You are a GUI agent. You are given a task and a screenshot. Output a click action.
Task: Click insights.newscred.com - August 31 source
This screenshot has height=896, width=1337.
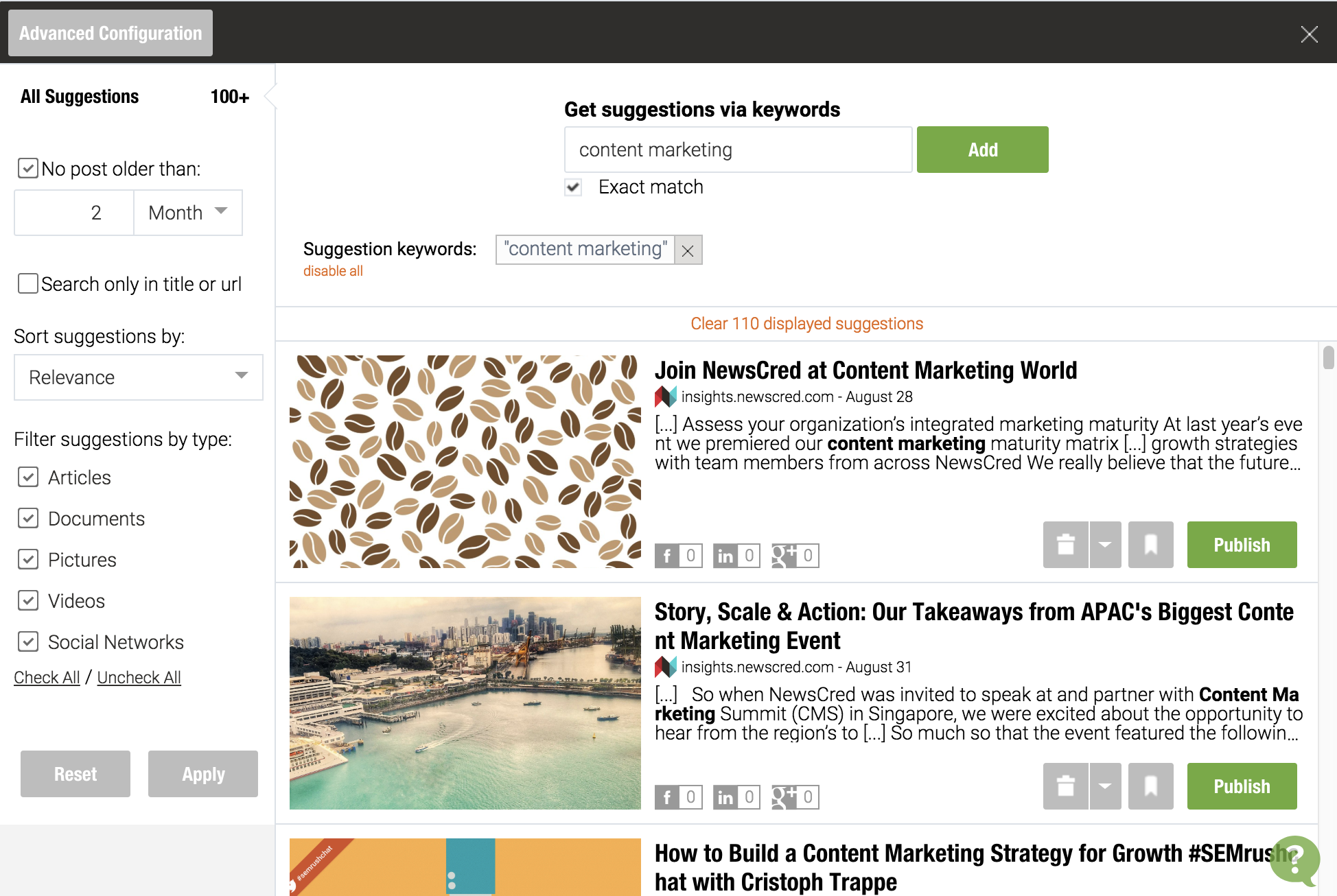click(796, 667)
